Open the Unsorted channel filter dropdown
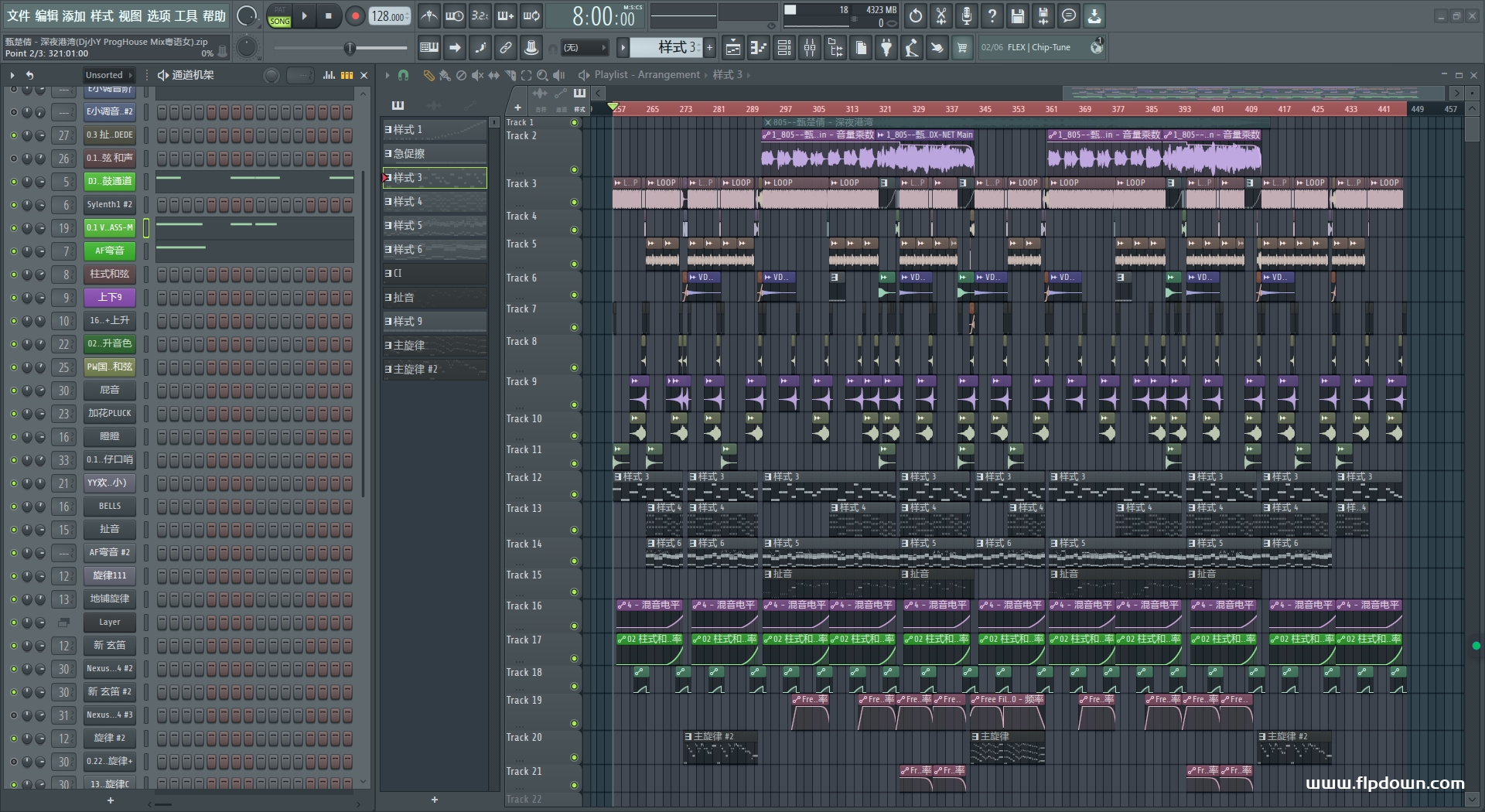This screenshot has height=812, width=1485. 108,75
